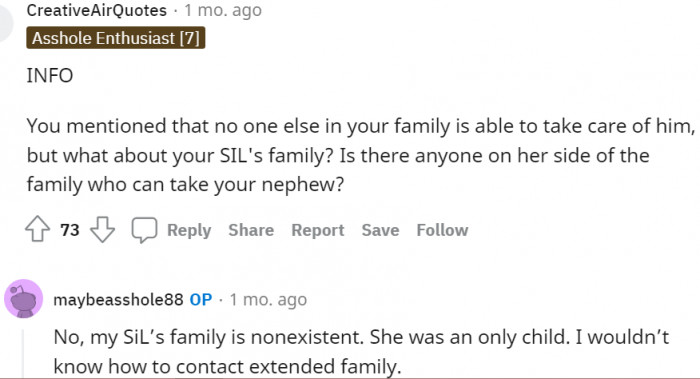
Task: Click the partial avatar beside CreativeAirQuotes
Action: (6, 20)
